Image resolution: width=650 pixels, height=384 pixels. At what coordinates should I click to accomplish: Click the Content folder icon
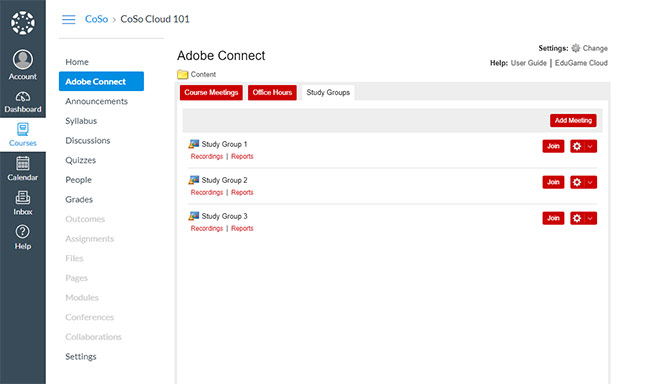[x=182, y=74]
